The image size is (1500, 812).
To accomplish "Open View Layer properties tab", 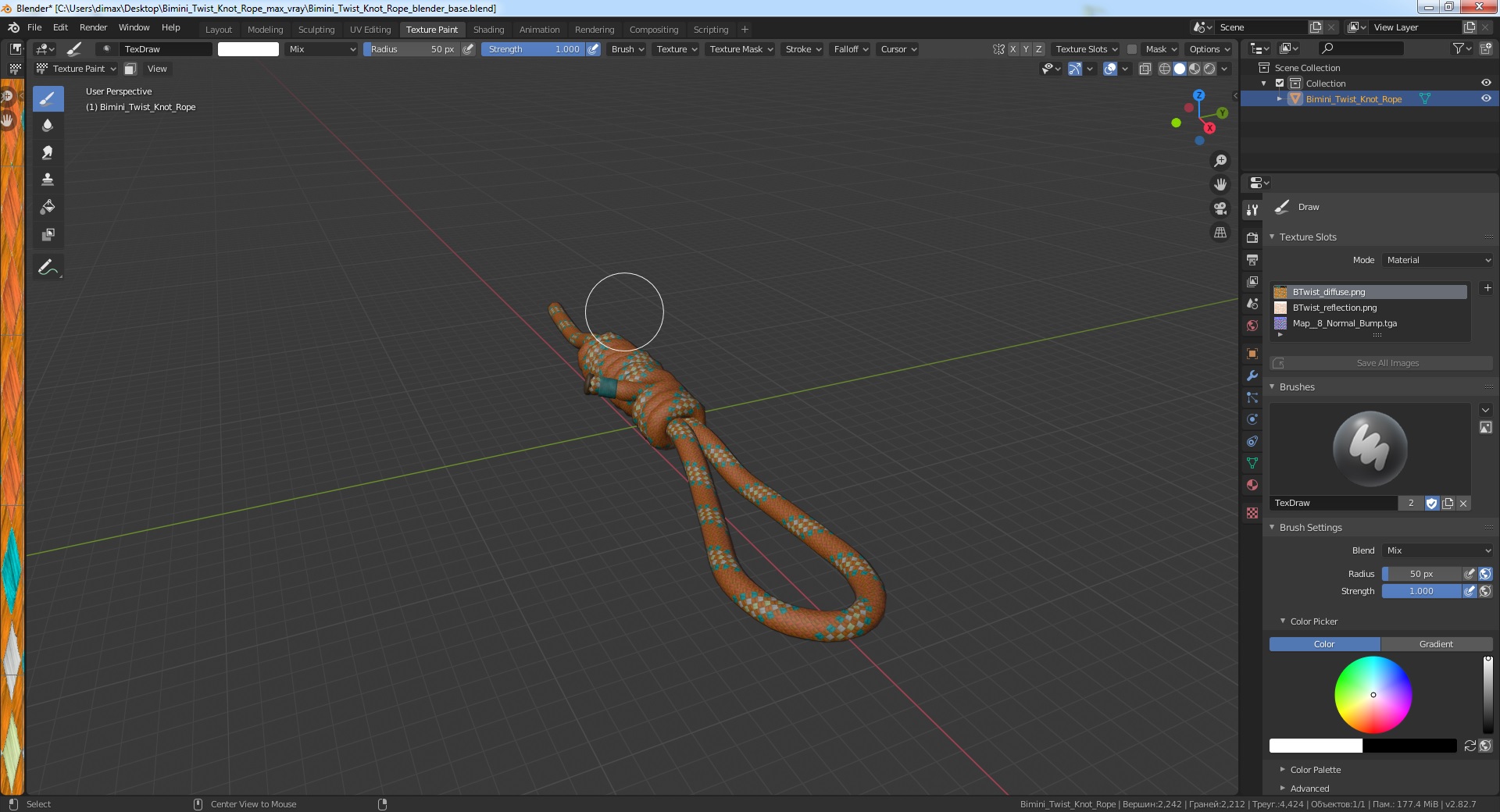I will pos(1252,281).
